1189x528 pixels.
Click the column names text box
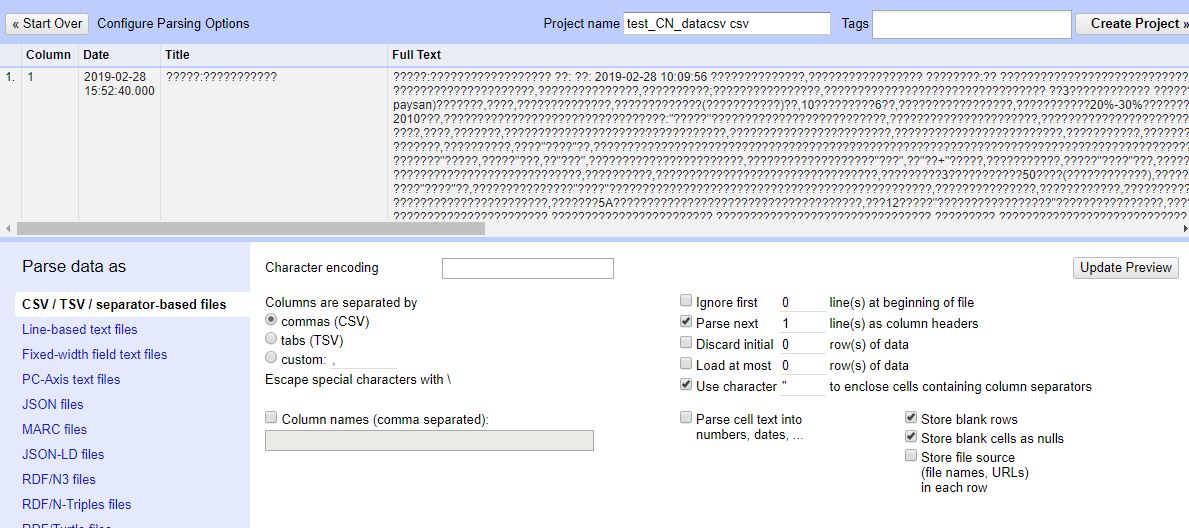tap(429, 441)
